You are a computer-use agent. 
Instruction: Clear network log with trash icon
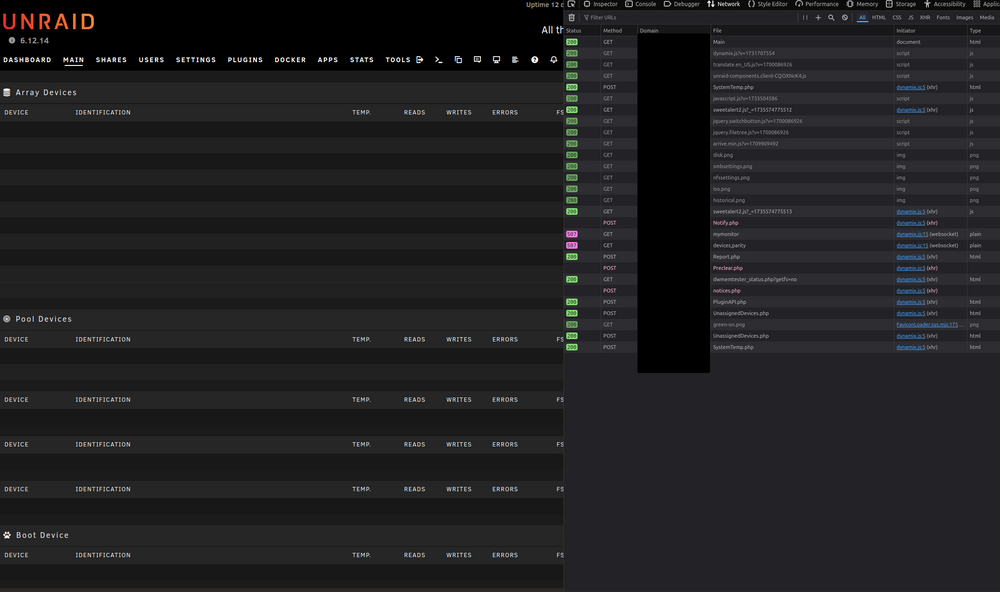[x=571, y=18]
